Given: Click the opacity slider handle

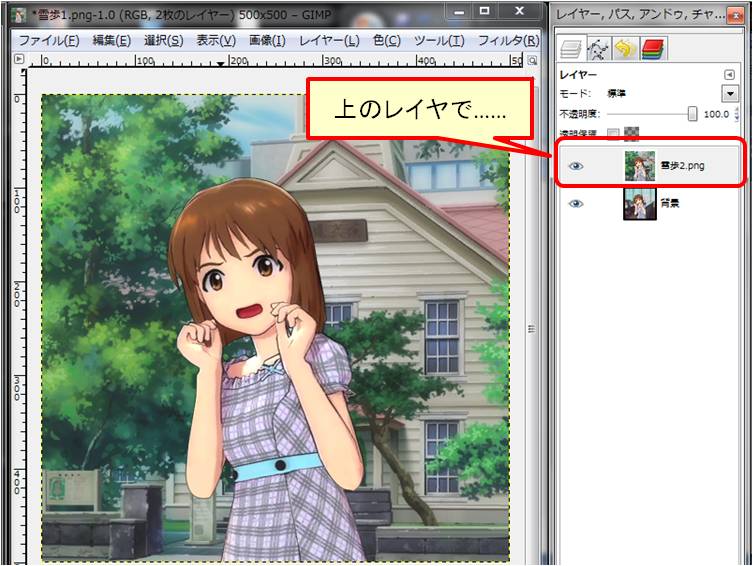Looking at the screenshot, I should (692, 114).
